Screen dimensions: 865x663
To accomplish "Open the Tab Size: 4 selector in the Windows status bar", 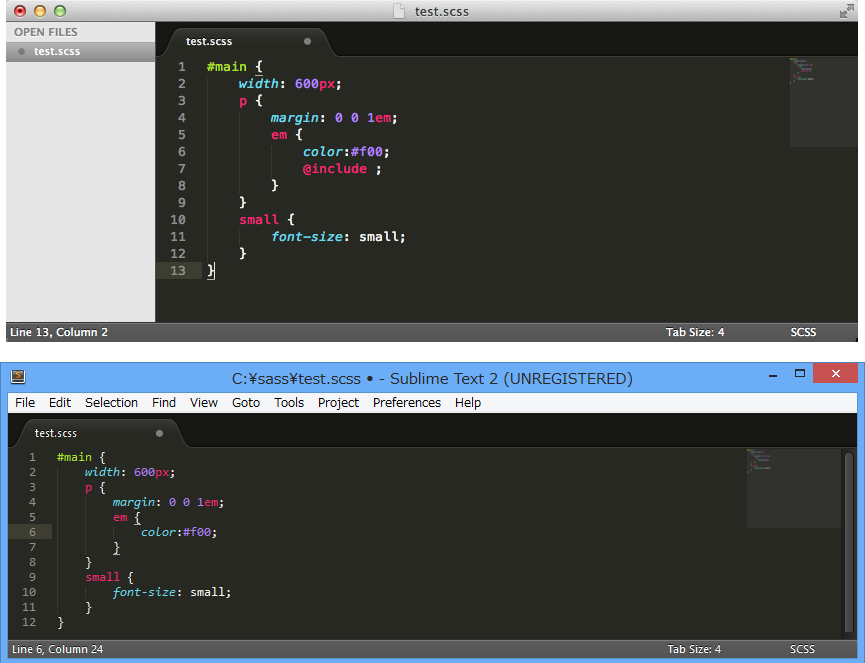I will click(695, 649).
